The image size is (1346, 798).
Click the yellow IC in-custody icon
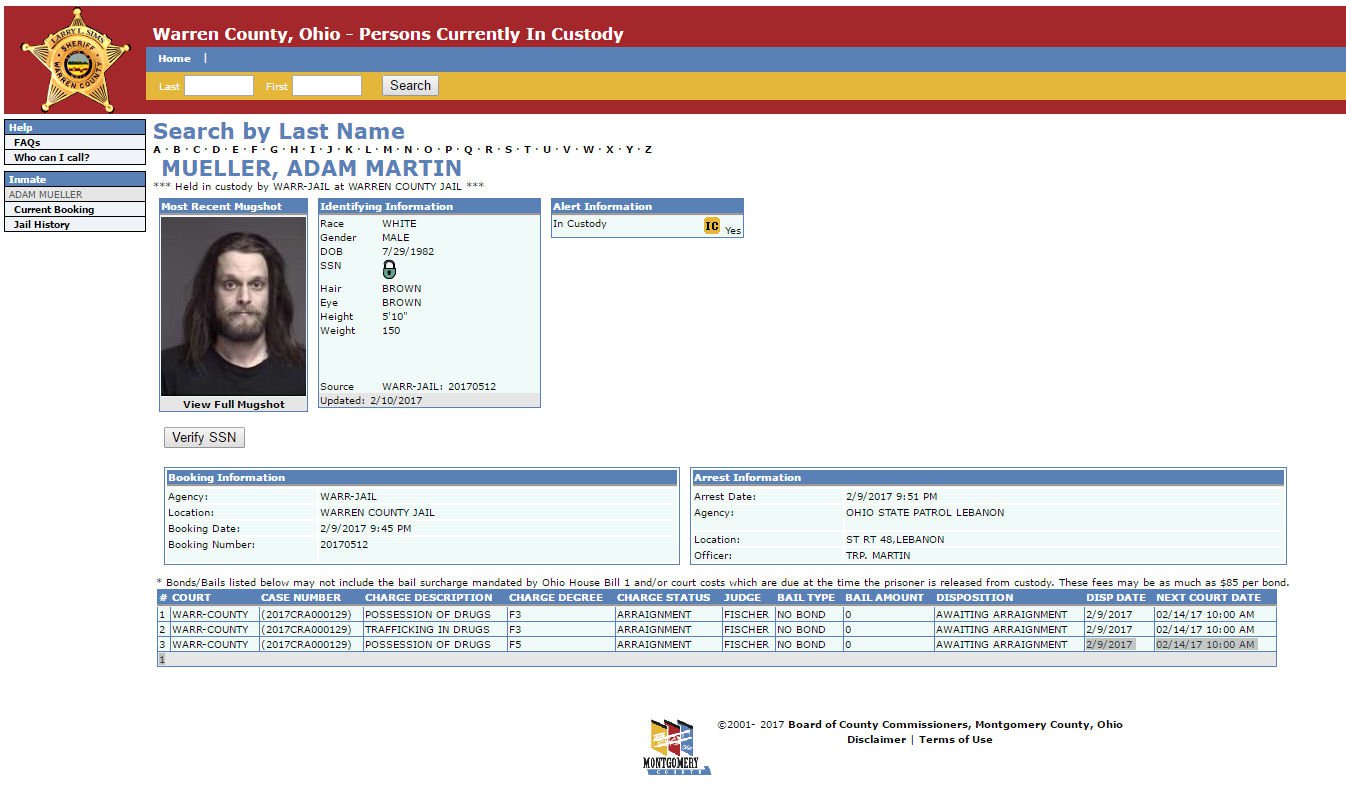tap(711, 226)
